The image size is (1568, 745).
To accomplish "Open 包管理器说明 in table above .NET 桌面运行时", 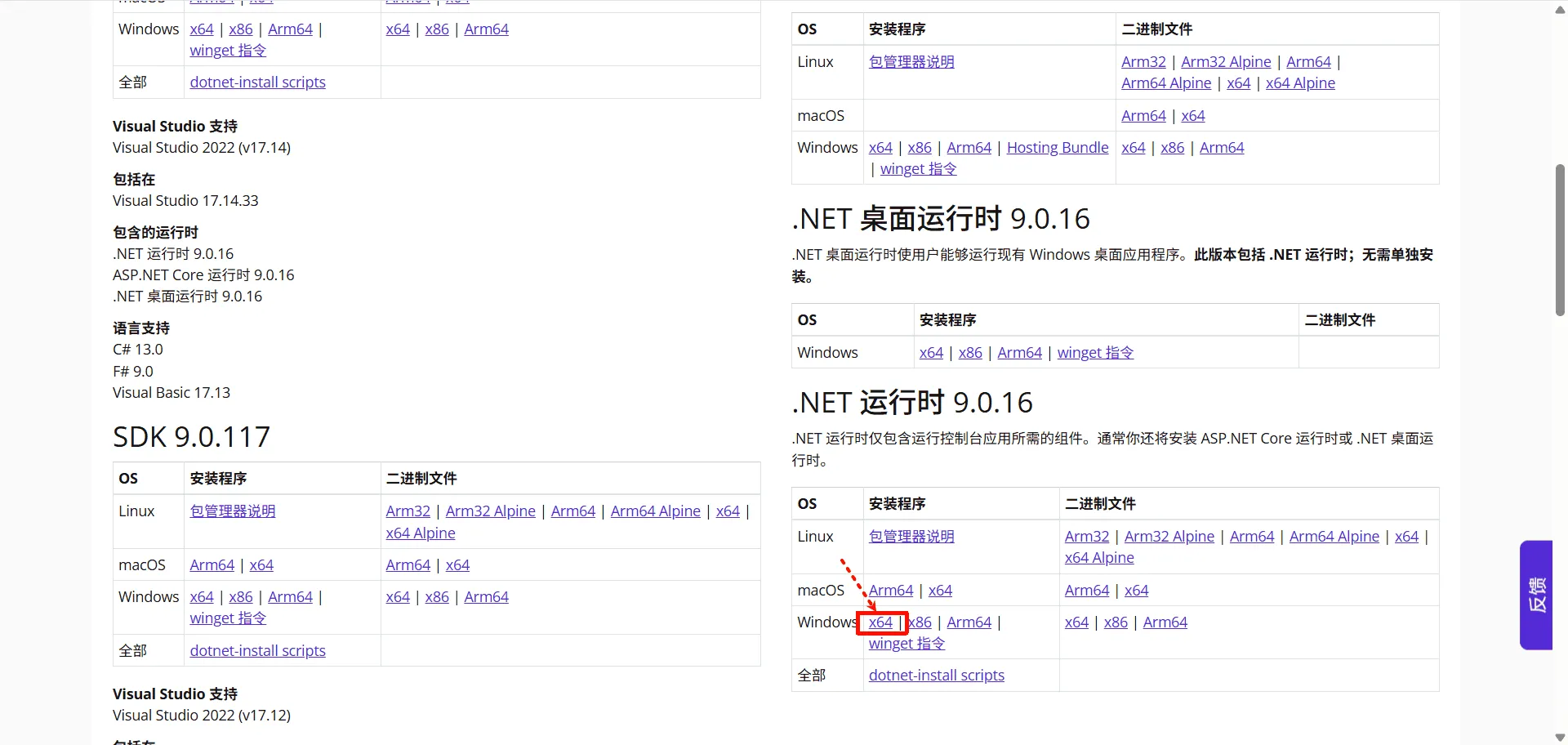I will click(x=911, y=62).
